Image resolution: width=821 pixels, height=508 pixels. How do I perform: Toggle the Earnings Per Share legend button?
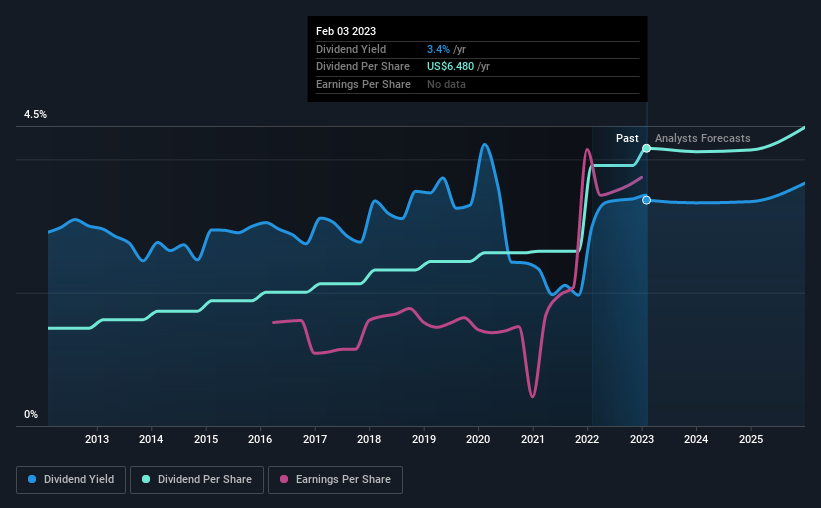pyautogui.click(x=335, y=480)
